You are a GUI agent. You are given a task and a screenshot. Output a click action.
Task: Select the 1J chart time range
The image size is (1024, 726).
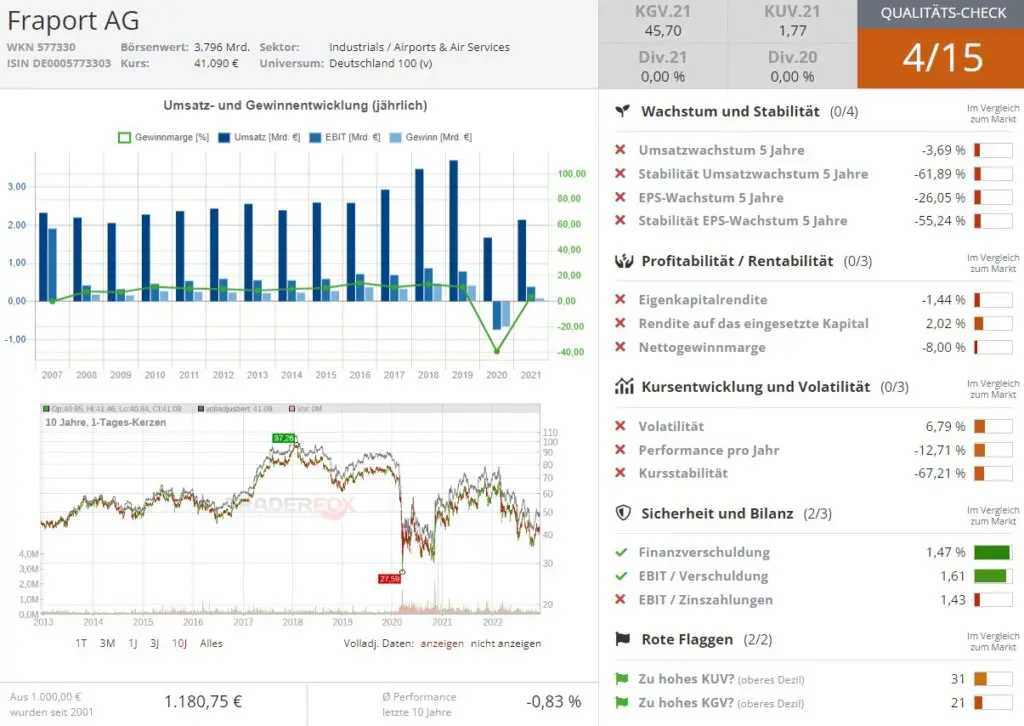point(133,643)
